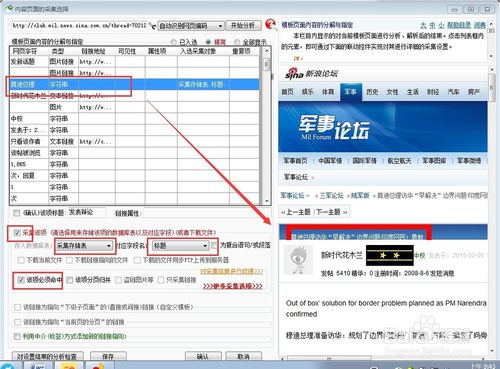Enable the 下载链接指向的文件 checkbox
Screen dimensions: 500x369
(x=69, y=260)
